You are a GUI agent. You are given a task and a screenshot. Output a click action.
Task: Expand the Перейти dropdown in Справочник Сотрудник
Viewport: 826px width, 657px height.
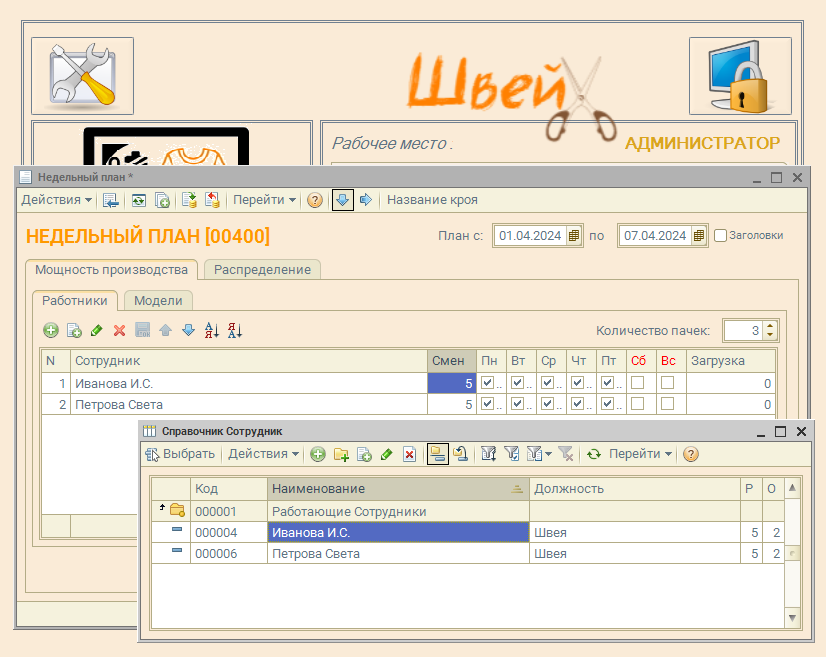(640, 454)
